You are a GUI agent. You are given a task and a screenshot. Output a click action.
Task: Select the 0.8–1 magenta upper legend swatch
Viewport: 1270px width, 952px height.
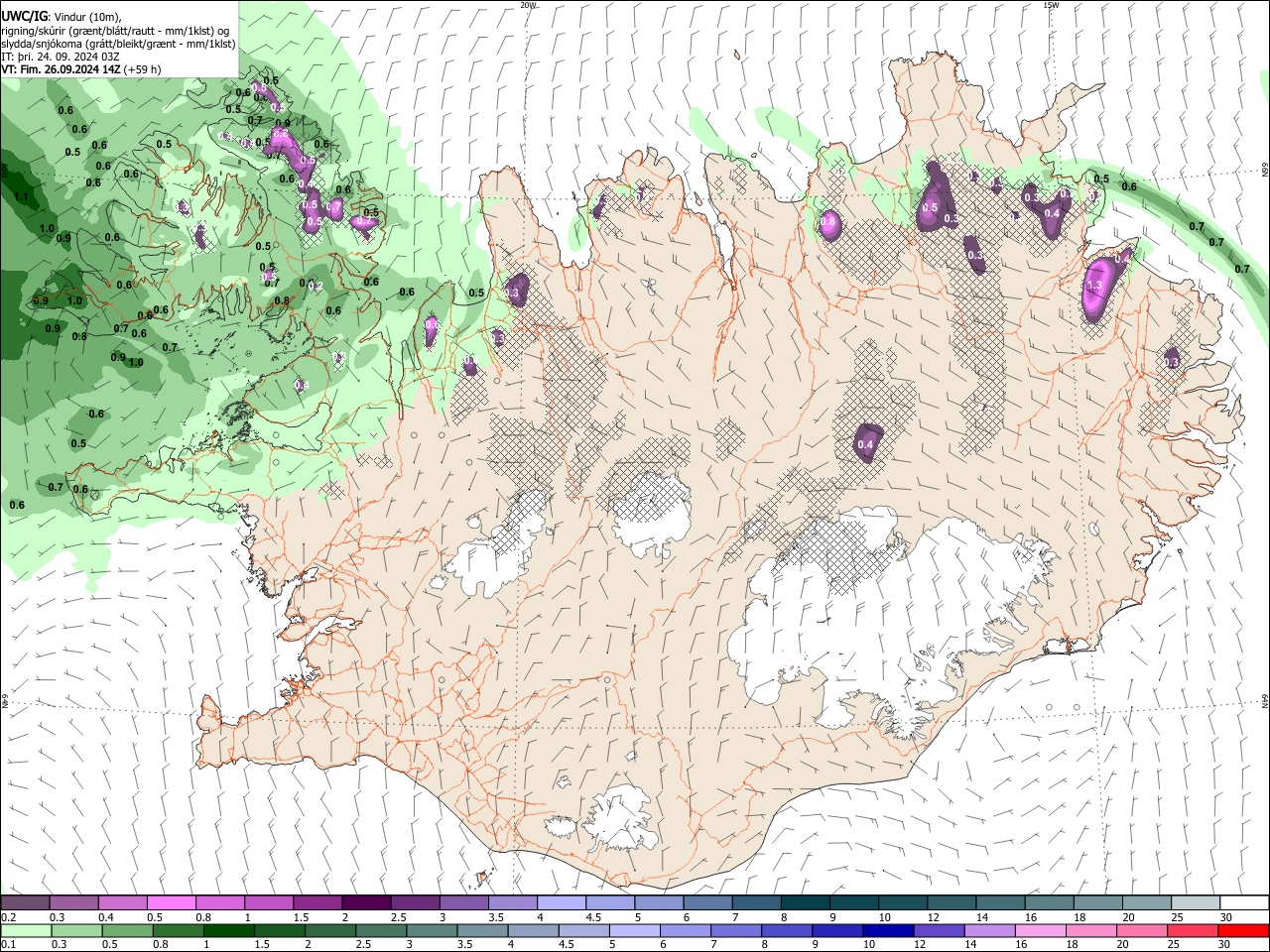click(219, 903)
